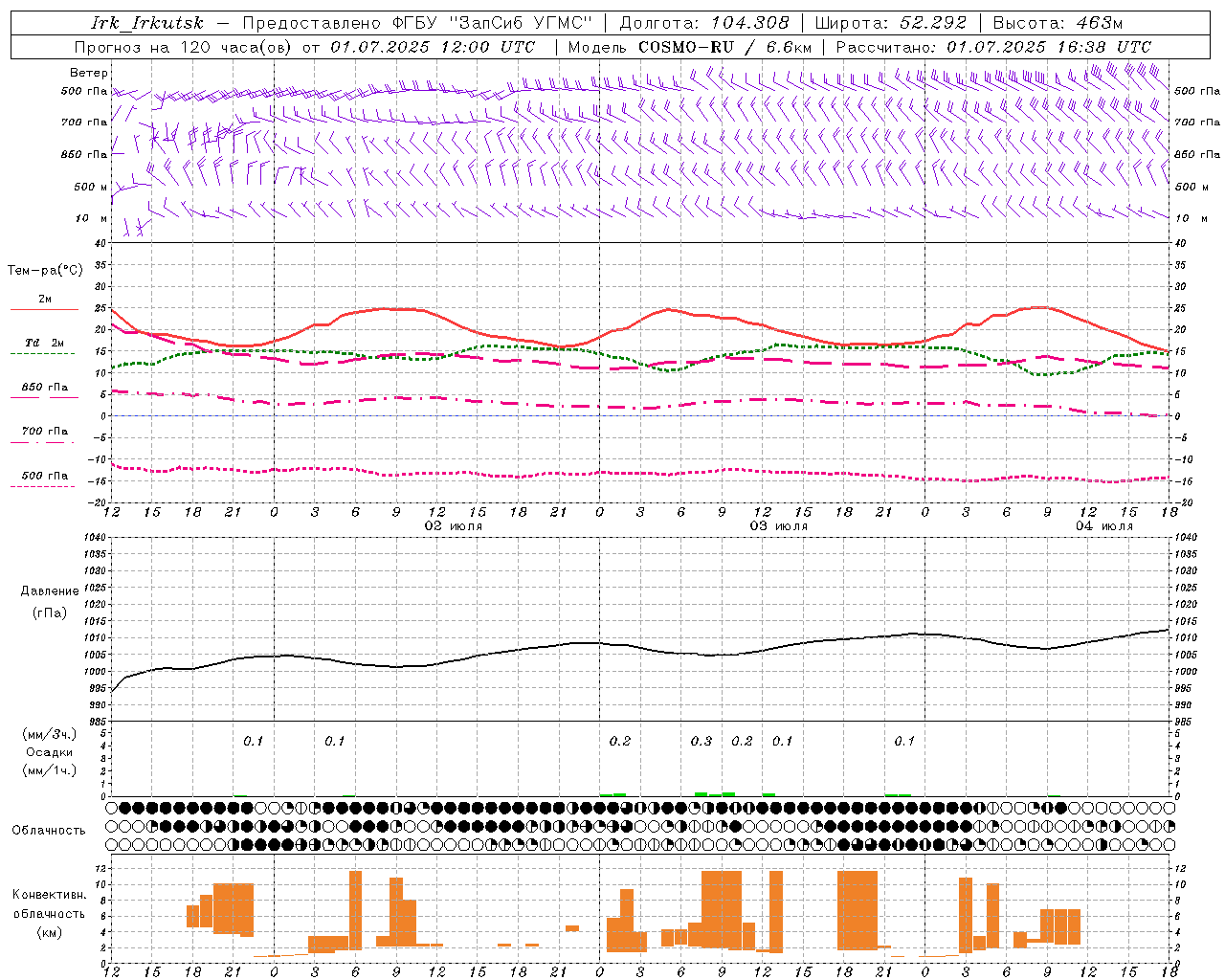Click the 'Долгота: 104.308' value
Screen dimensions: 1225x980
point(705,23)
